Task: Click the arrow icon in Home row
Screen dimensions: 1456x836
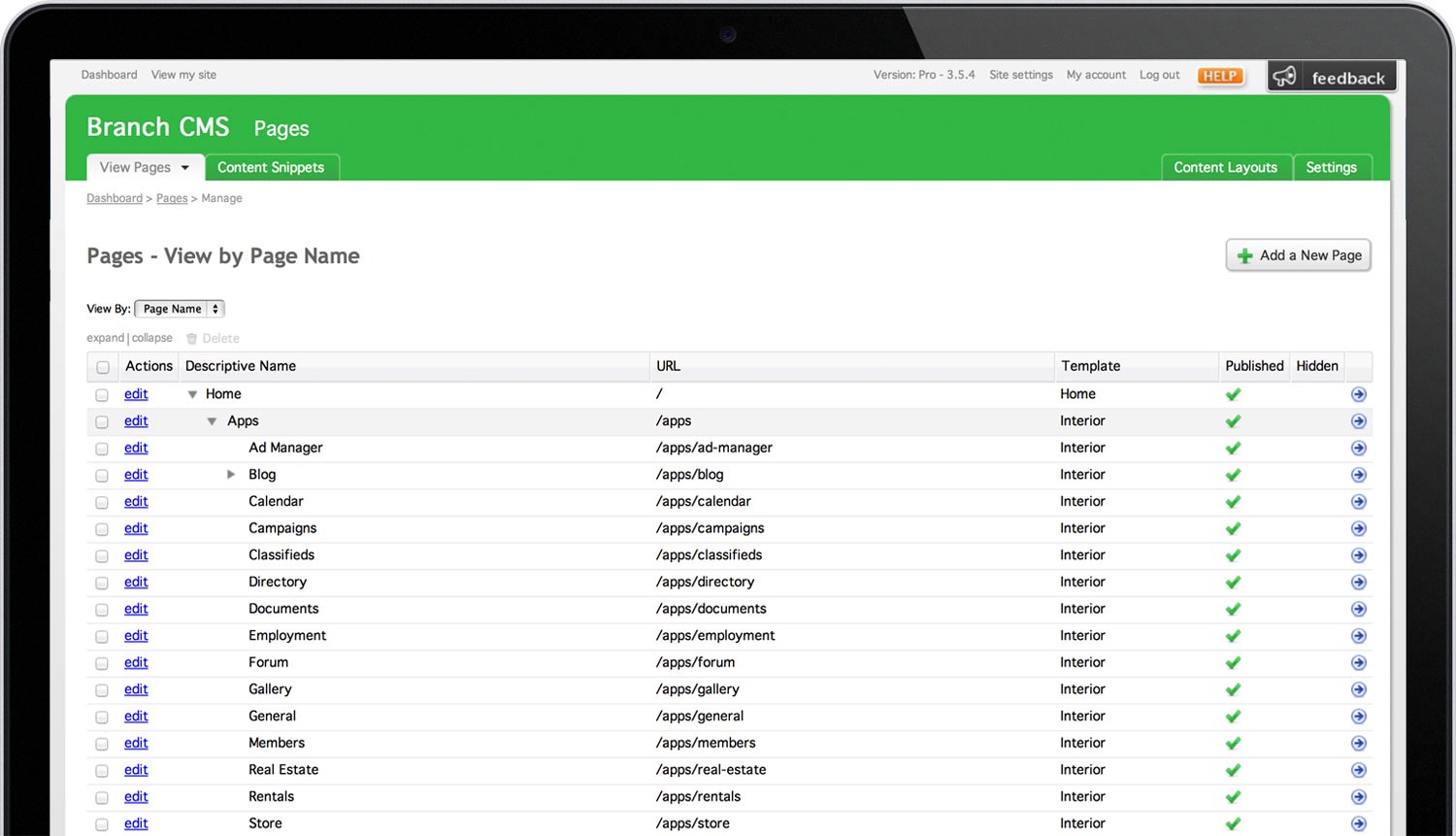Action: point(1358,394)
